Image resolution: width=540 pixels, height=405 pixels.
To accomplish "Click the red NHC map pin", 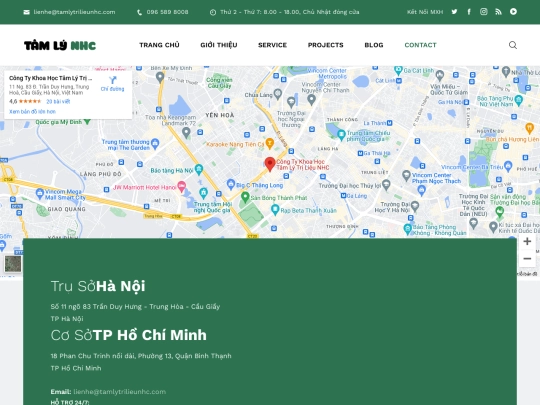I will coord(270,164).
